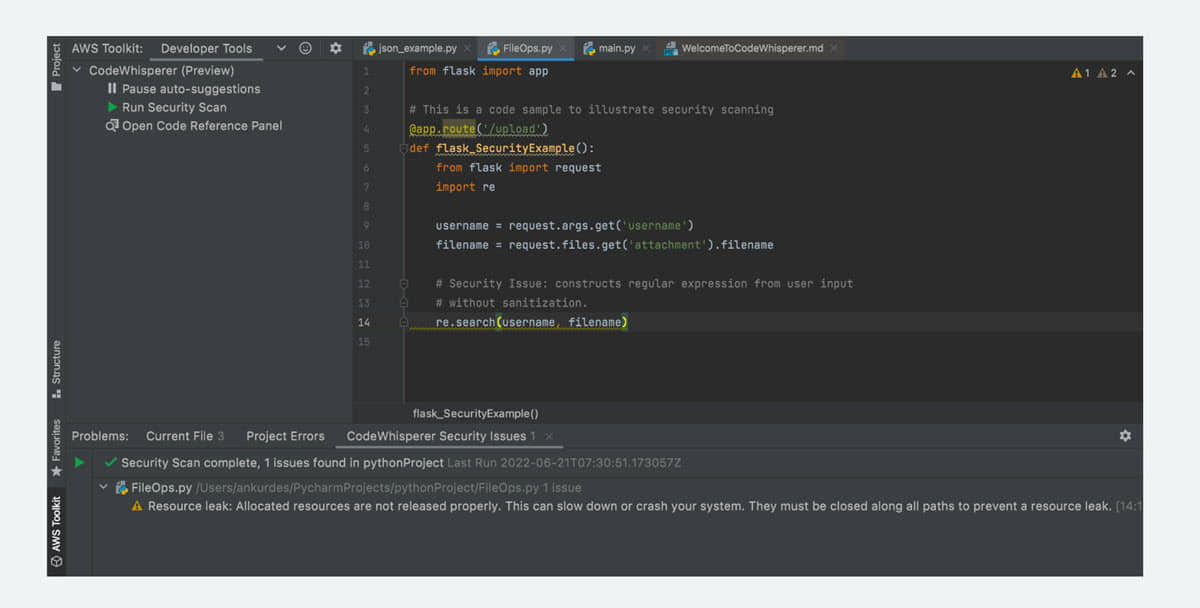Switch to json_example.py editor tab
1200x608 pixels.
click(418, 48)
